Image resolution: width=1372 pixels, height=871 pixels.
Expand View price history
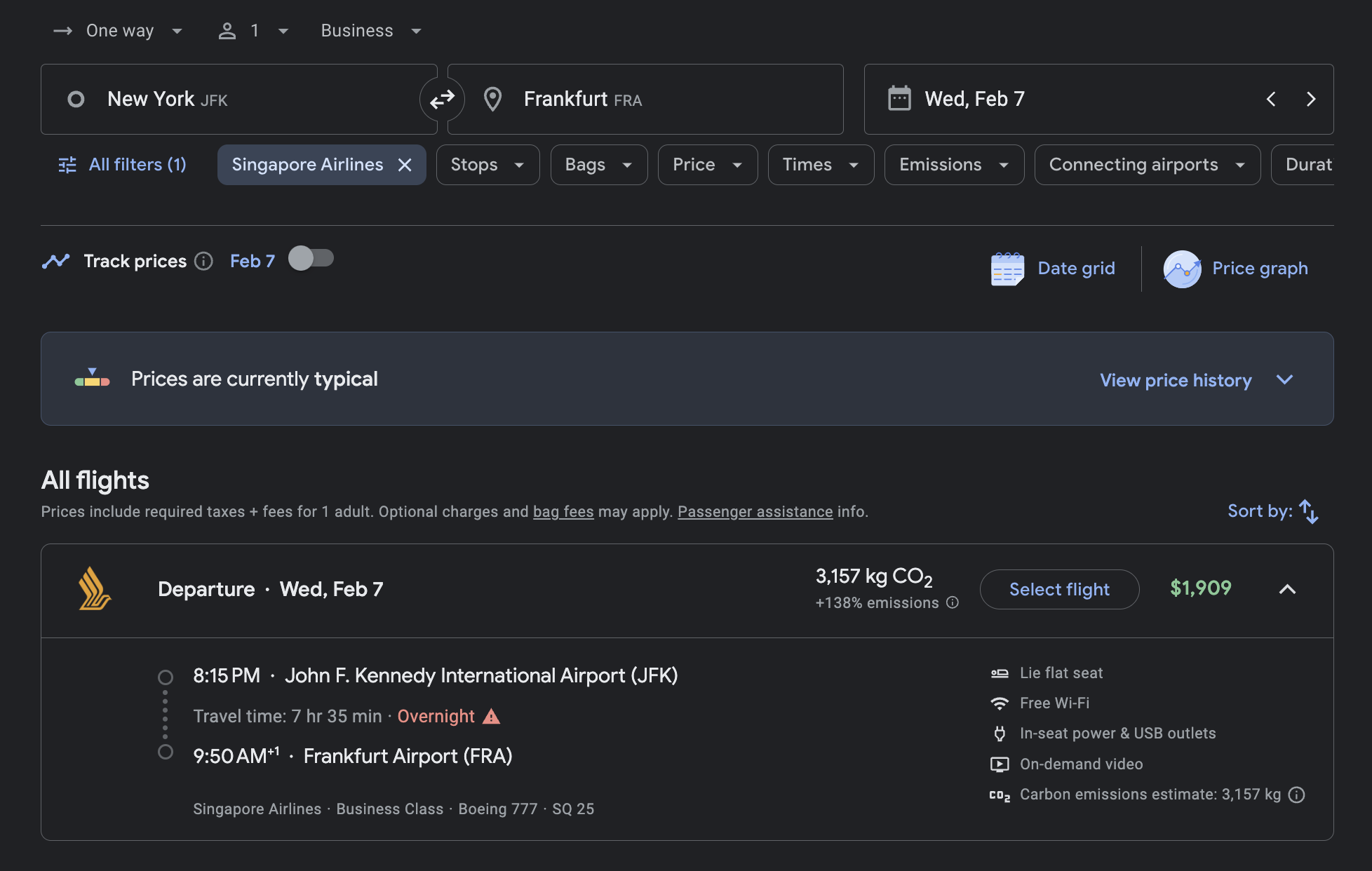[1197, 380]
